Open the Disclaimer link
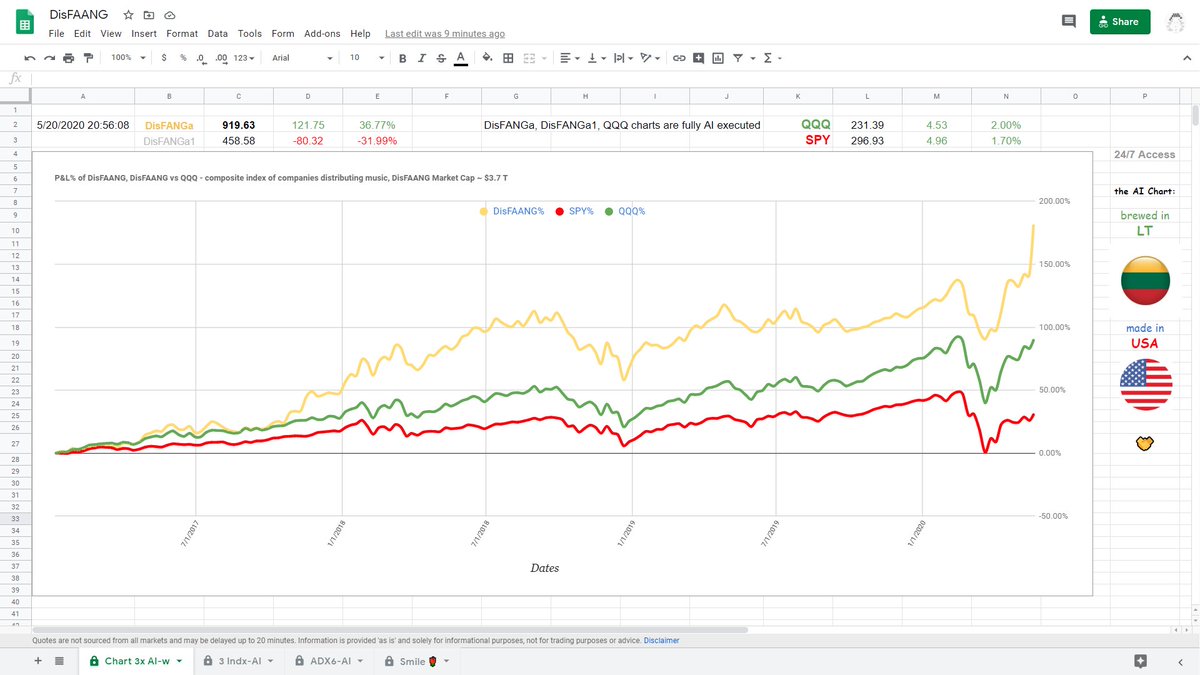Viewport: 1200px width, 675px height. tap(661, 640)
